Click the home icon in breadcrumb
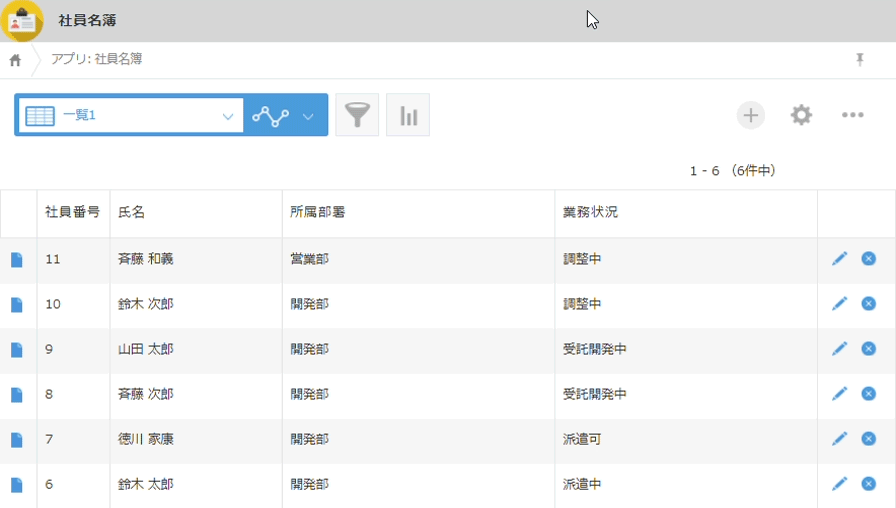The image size is (896, 508). pos(15,60)
